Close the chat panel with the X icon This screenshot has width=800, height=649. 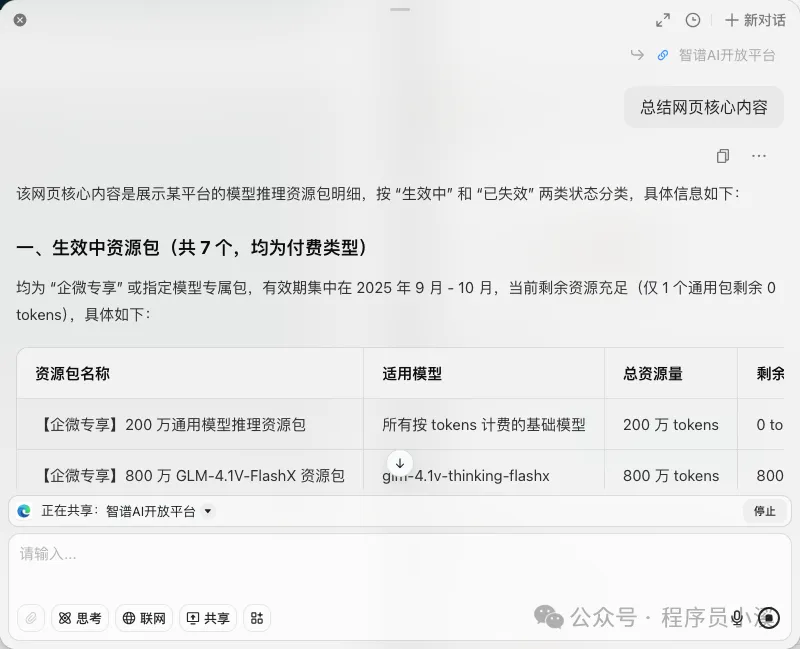20,20
